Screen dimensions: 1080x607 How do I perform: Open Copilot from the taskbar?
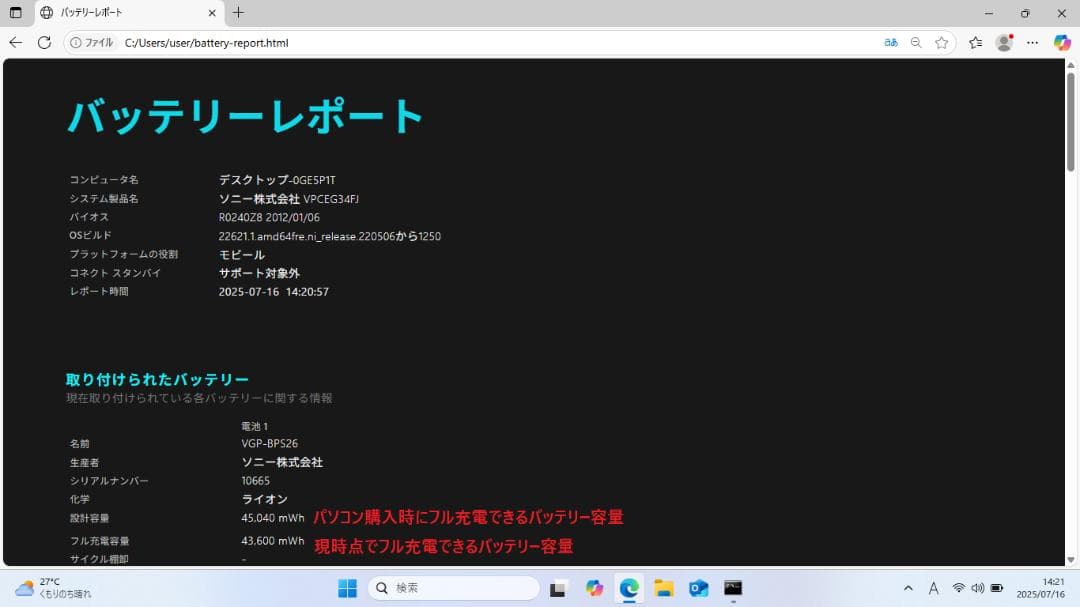[593, 588]
